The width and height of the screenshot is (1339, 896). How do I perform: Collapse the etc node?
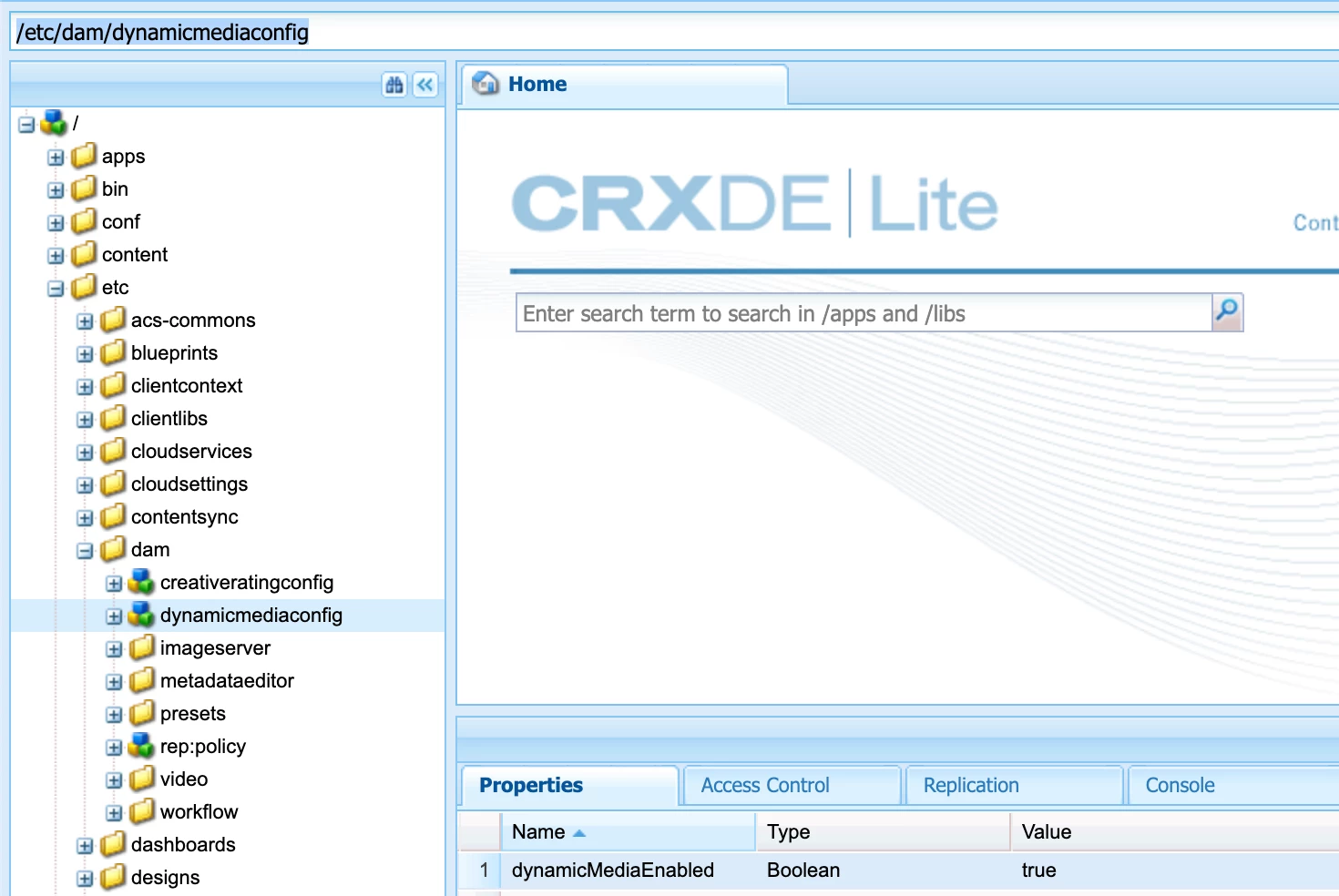(56, 289)
